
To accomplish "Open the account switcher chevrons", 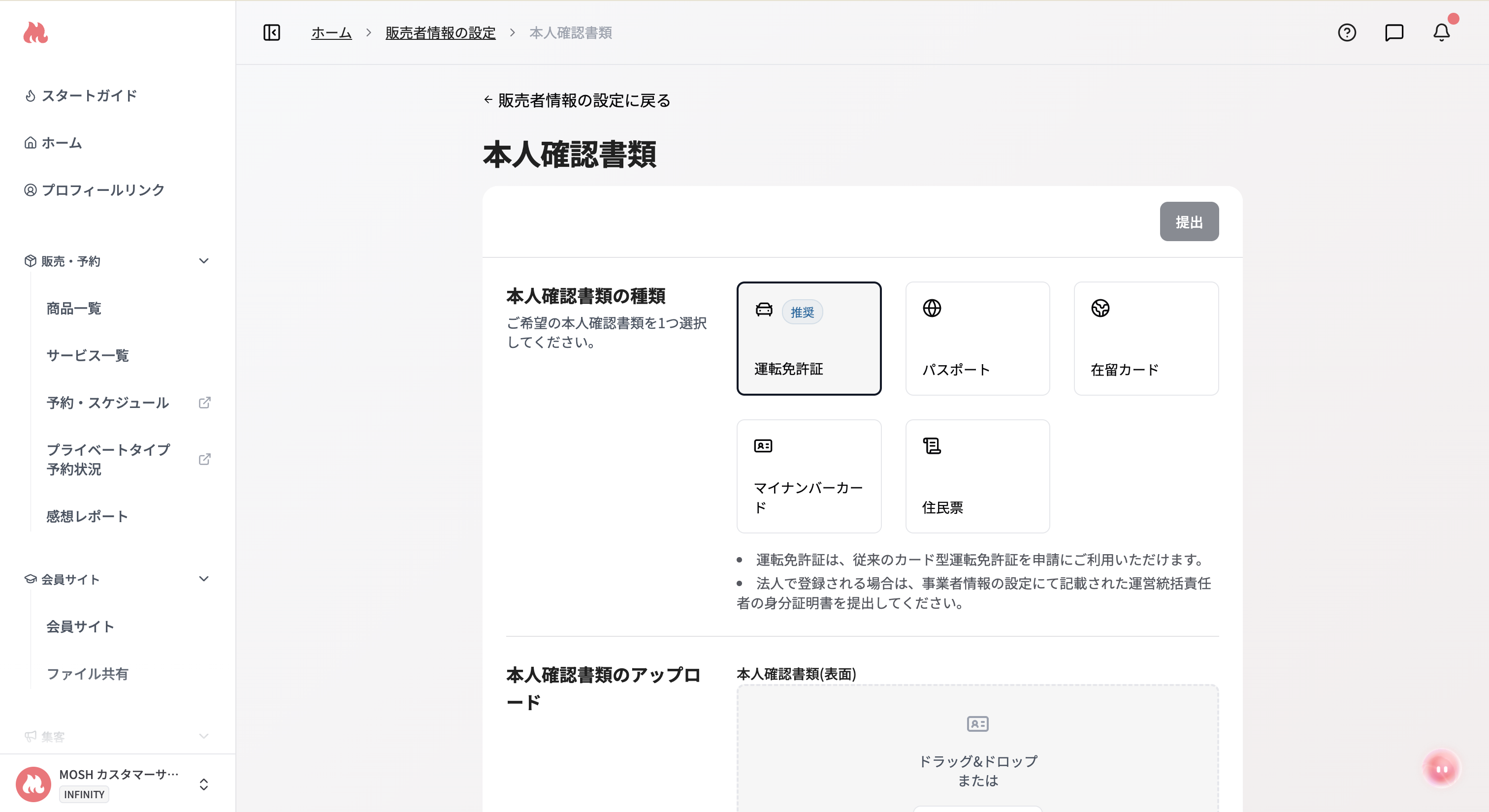I will (x=203, y=784).
